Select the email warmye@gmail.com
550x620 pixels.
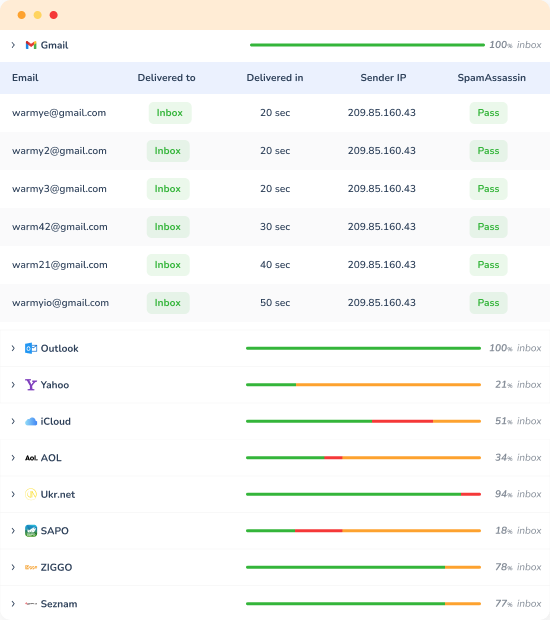point(59,113)
